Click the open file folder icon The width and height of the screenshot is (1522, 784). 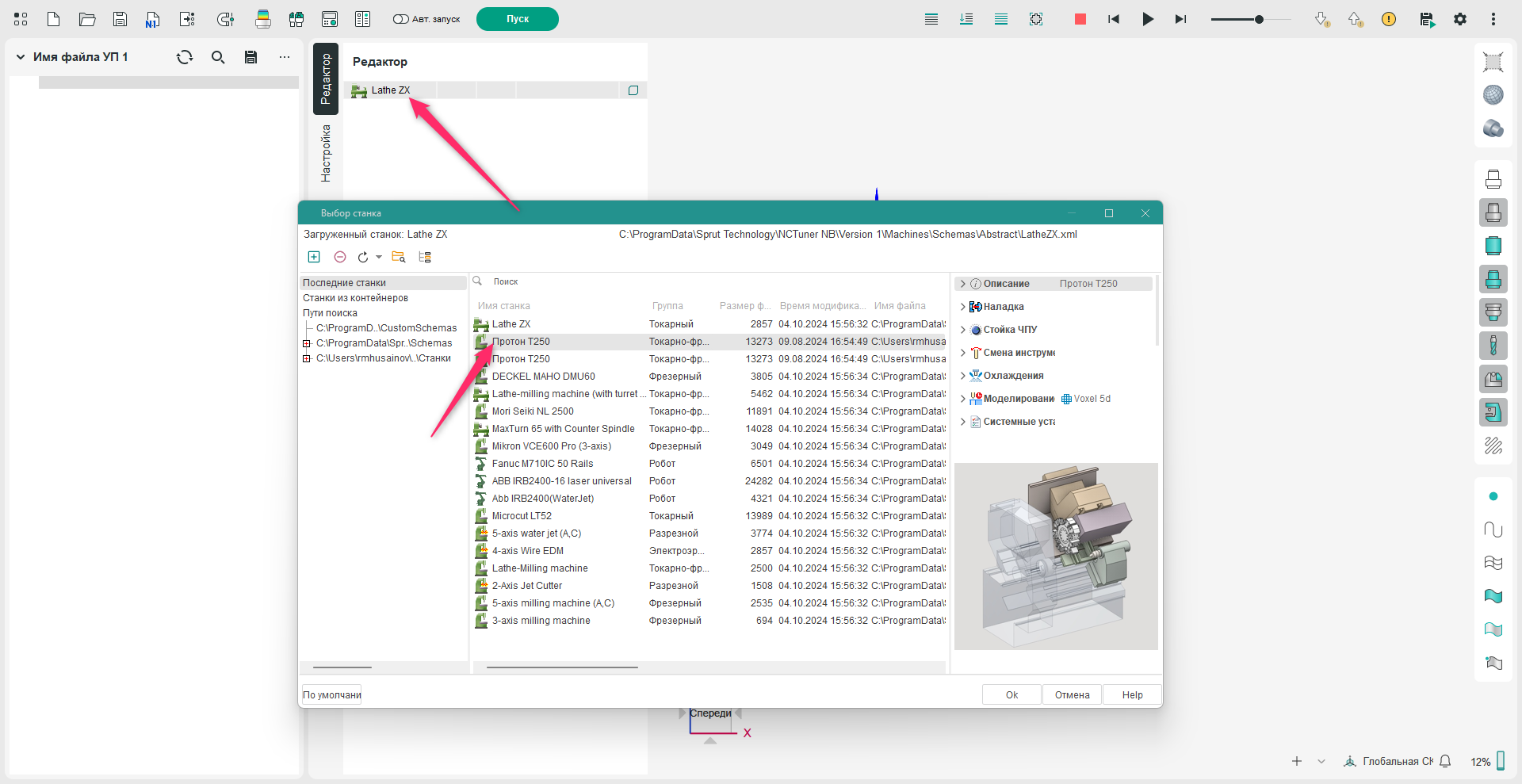(87, 19)
